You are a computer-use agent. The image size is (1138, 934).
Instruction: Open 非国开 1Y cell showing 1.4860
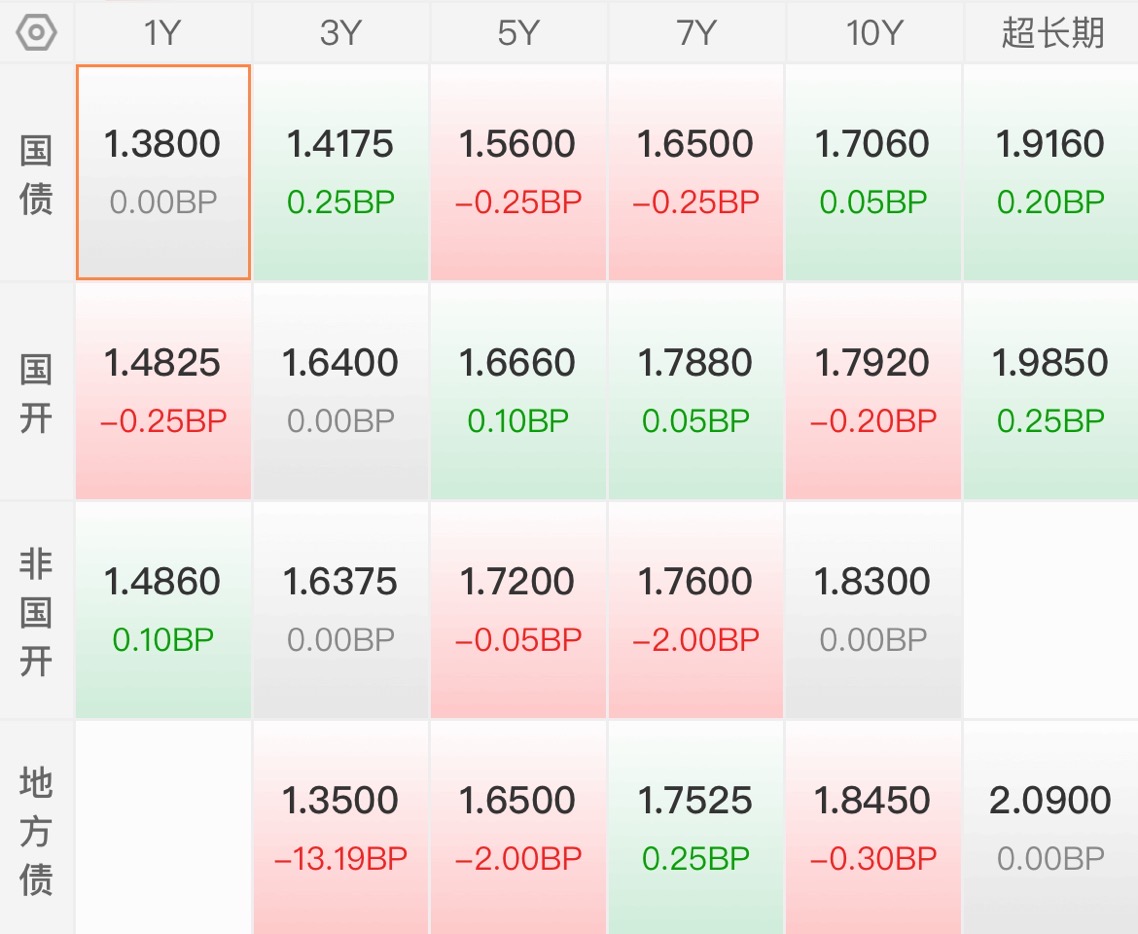click(163, 610)
